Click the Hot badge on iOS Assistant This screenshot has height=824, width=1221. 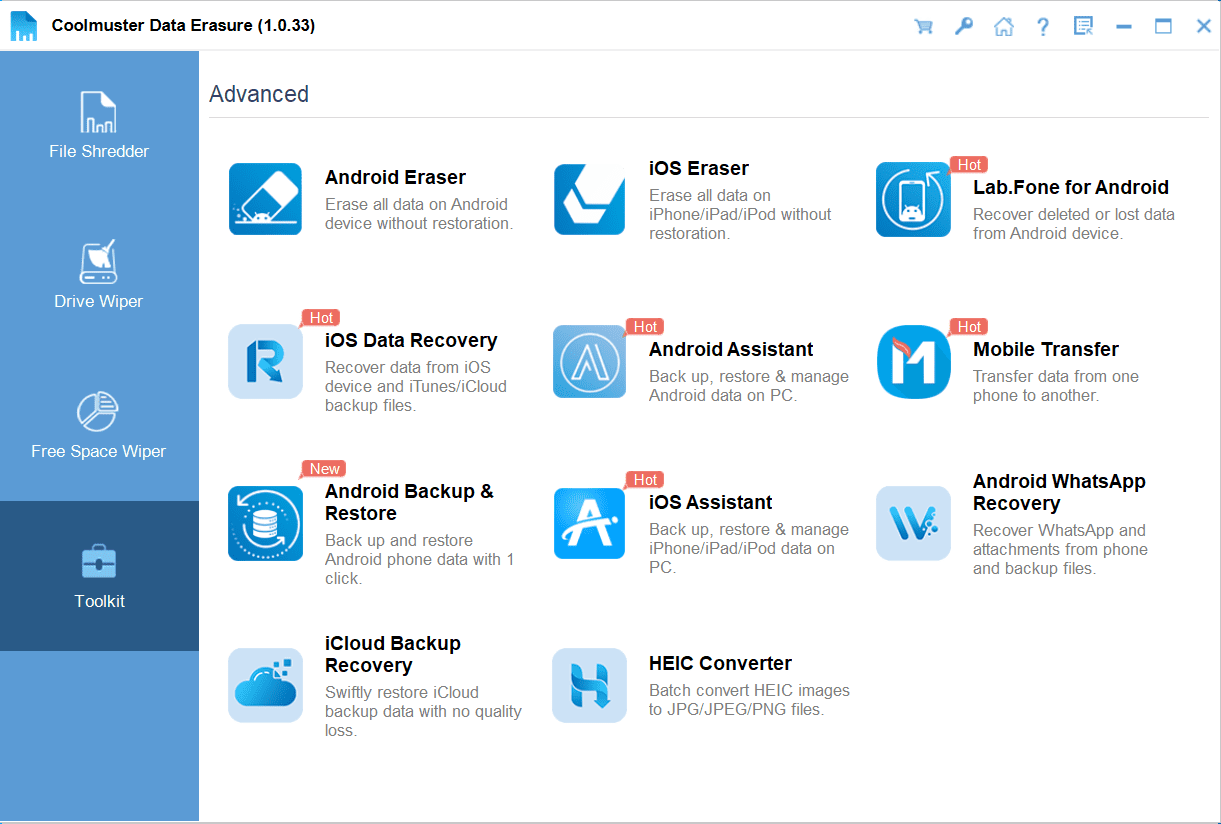[x=645, y=480]
